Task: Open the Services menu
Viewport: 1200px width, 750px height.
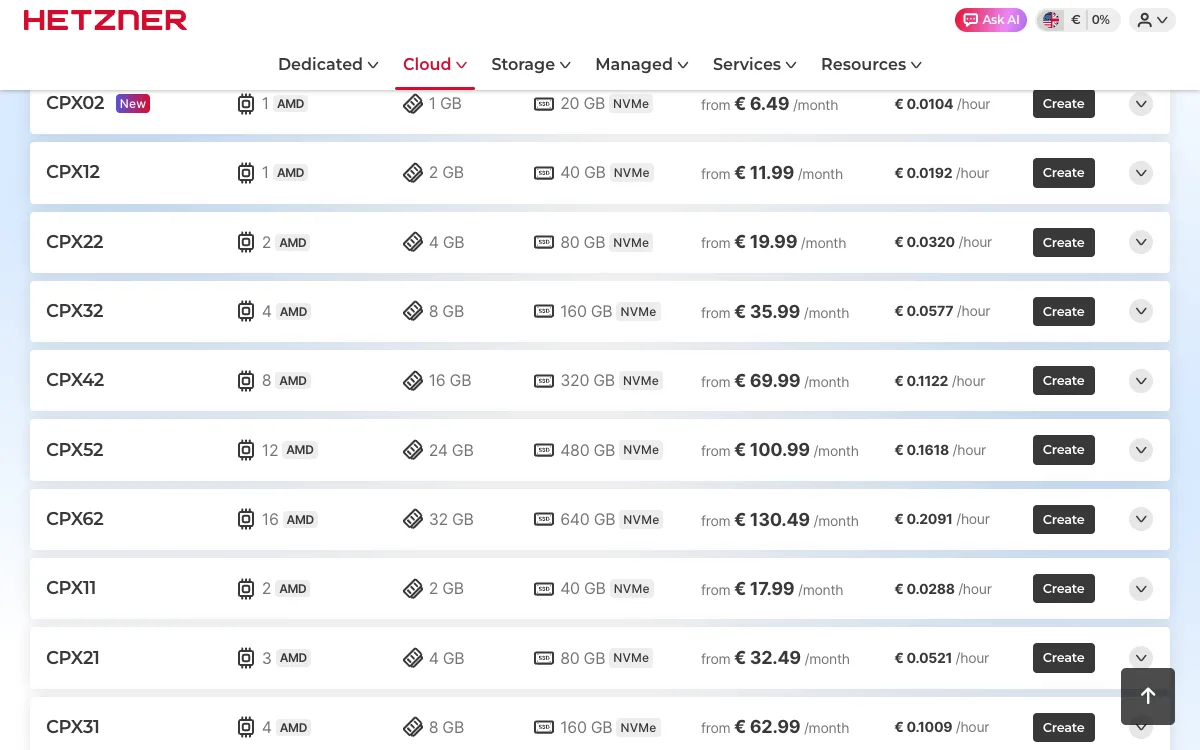Action: 755,64
